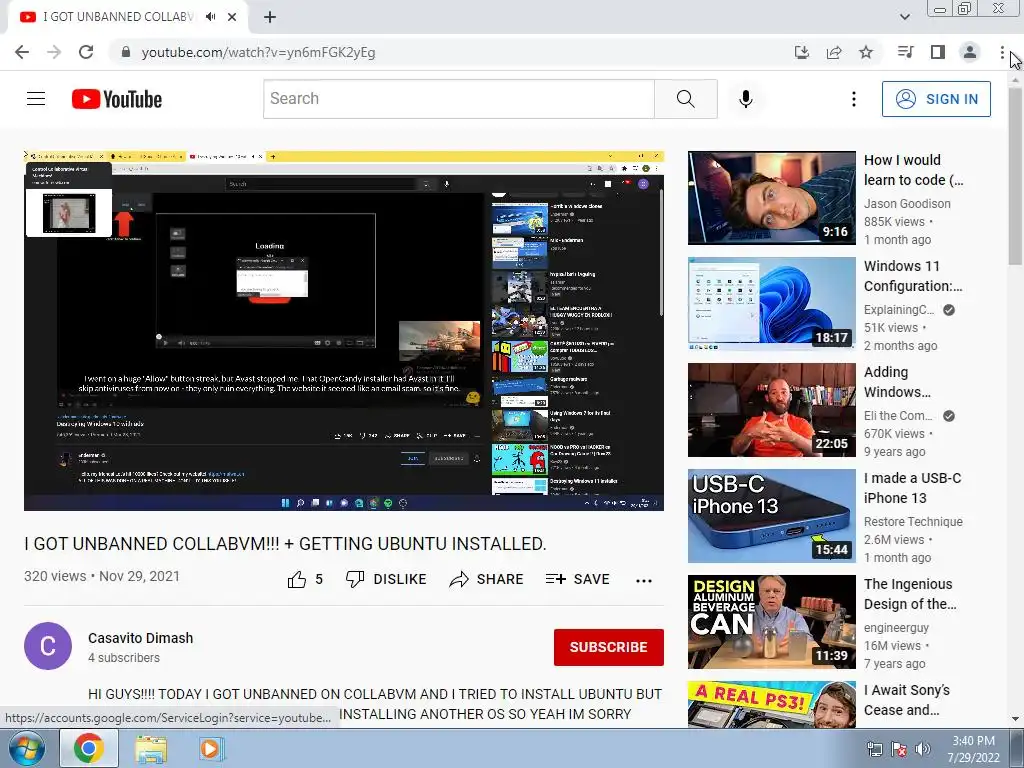Click the browser forward arrow

coord(54,52)
